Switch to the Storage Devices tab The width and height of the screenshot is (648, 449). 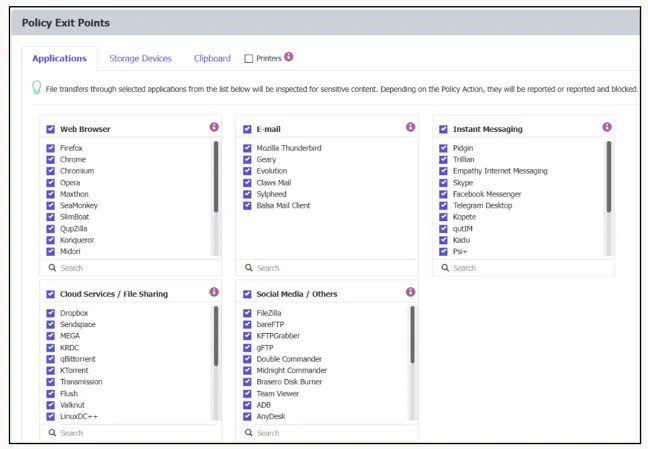[140, 58]
